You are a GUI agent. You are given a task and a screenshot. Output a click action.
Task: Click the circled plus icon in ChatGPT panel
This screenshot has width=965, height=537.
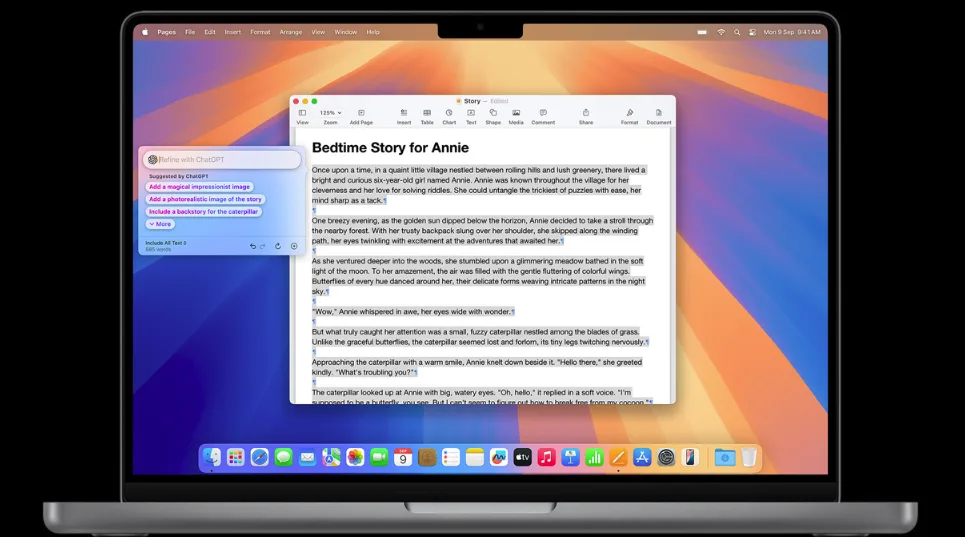click(x=294, y=246)
